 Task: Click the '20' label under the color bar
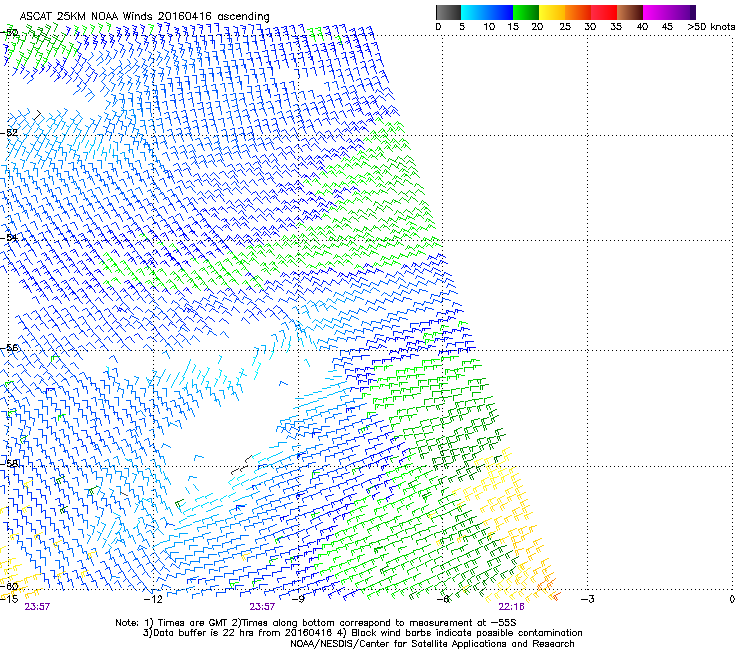pos(537,27)
